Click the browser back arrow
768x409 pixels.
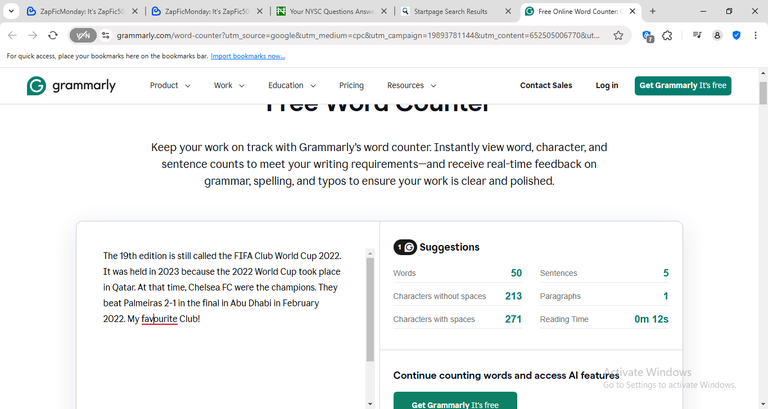point(12,35)
